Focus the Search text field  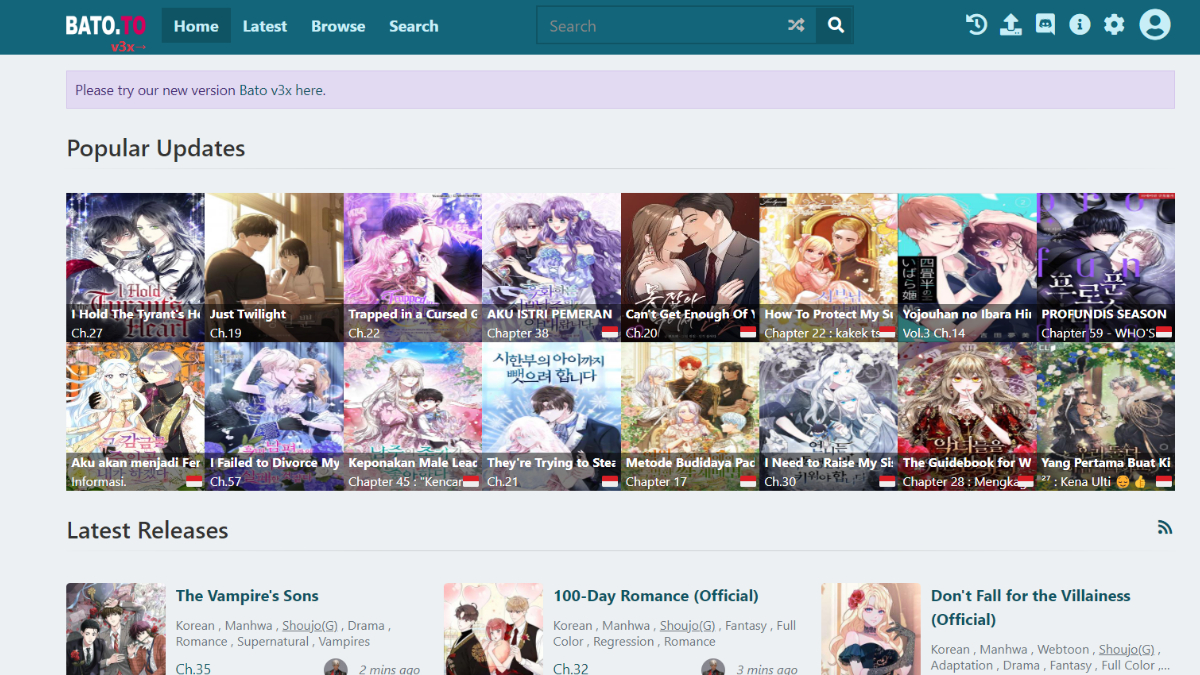pyautogui.click(x=660, y=26)
